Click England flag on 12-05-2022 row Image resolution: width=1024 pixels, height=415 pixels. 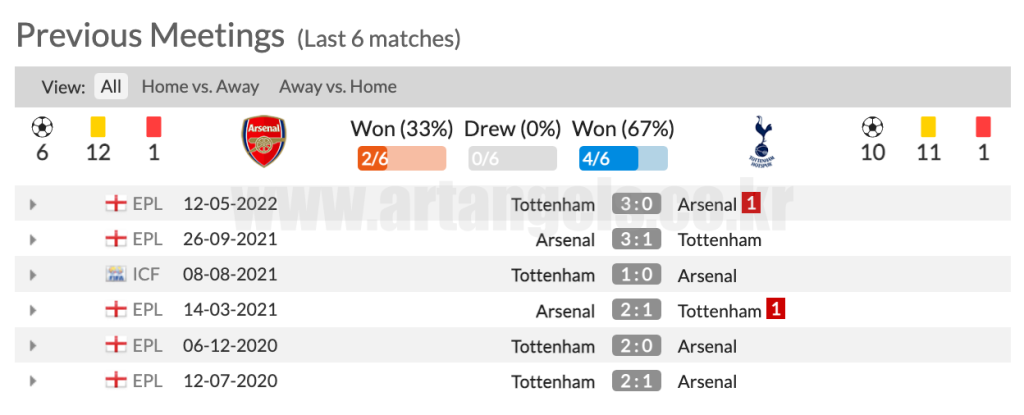click(116, 203)
